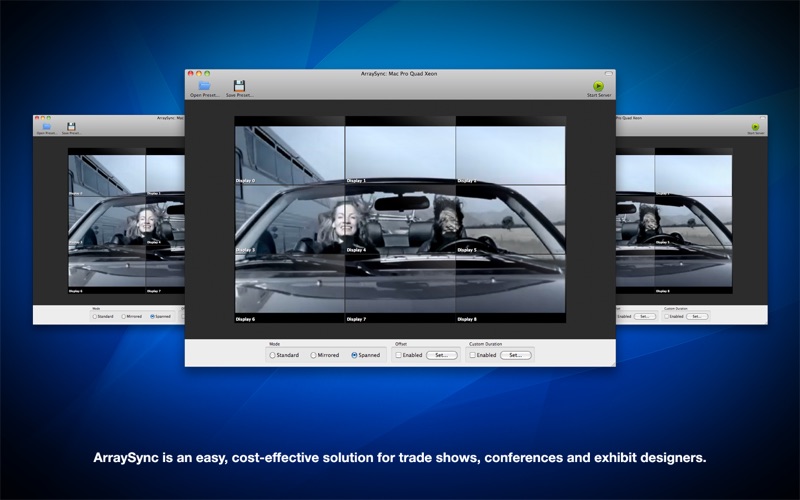Image resolution: width=800 pixels, height=500 pixels.
Task: Click Start Server icon in the right background window
Action: click(755, 127)
